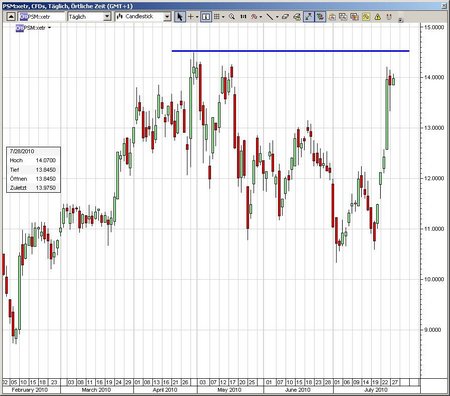The width and height of the screenshot is (450, 396).
Task: Click the Öffnen 13.8450 value
Action: coord(46,179)
